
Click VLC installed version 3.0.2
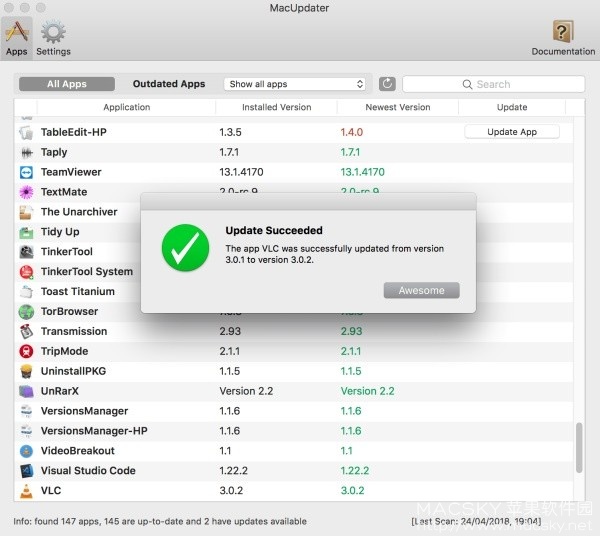(231, 490)
